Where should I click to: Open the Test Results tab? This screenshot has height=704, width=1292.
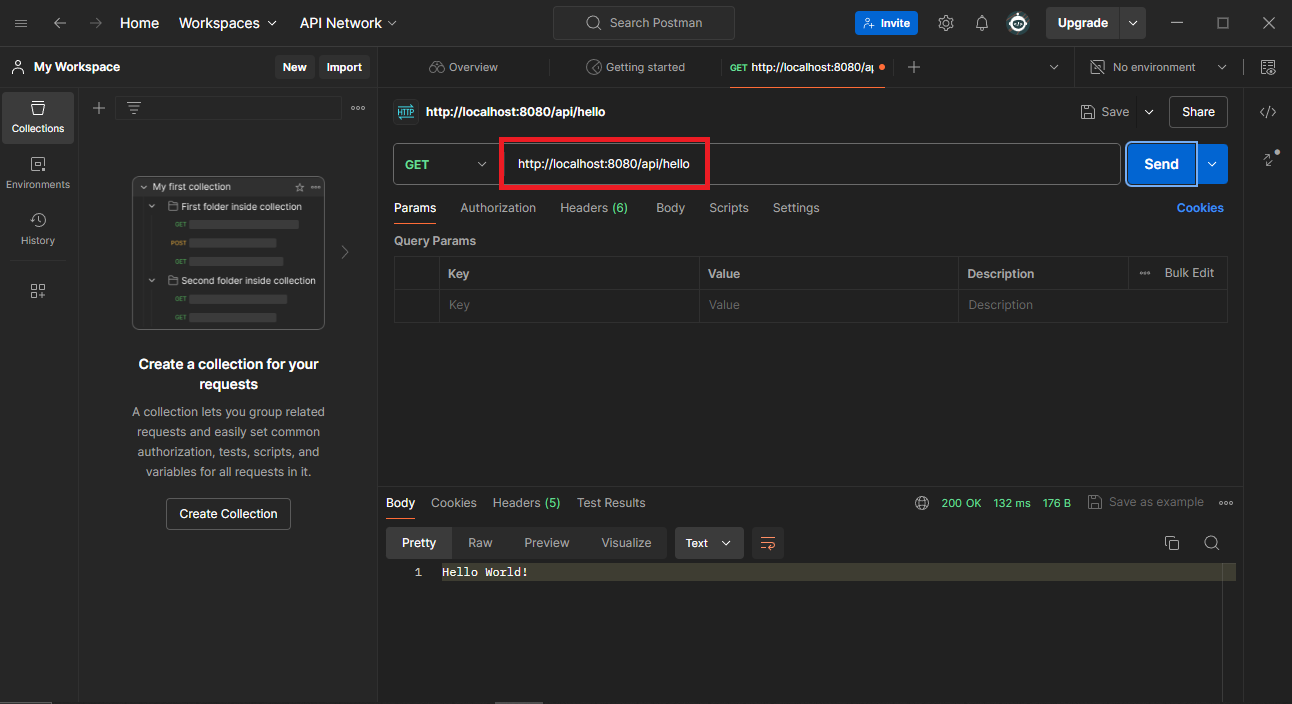(611, 503)
